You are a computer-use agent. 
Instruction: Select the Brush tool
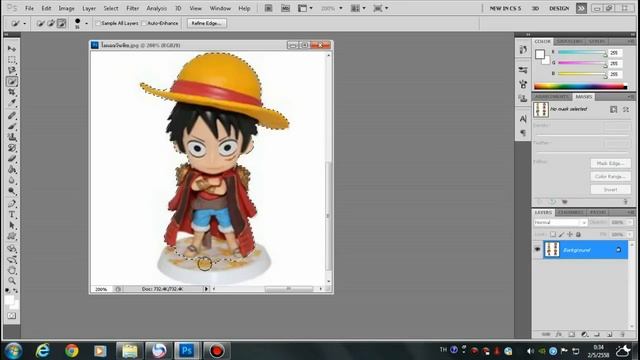(12, 127)
